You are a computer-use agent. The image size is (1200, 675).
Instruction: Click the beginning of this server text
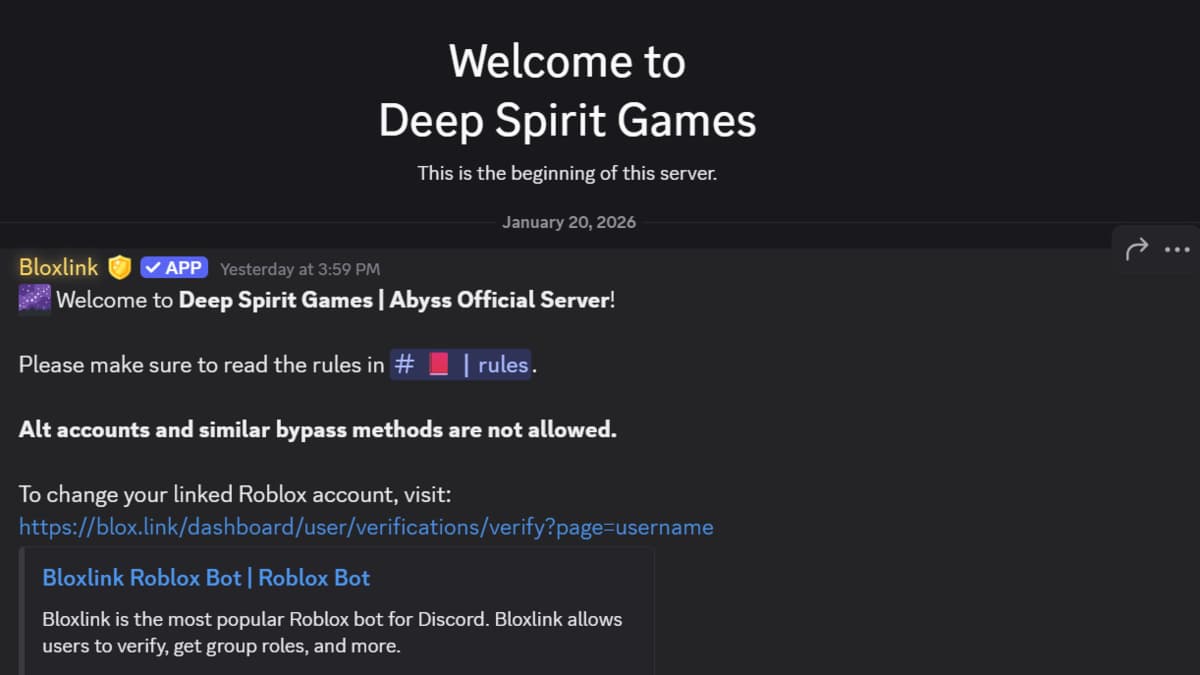tap(567, 172)
